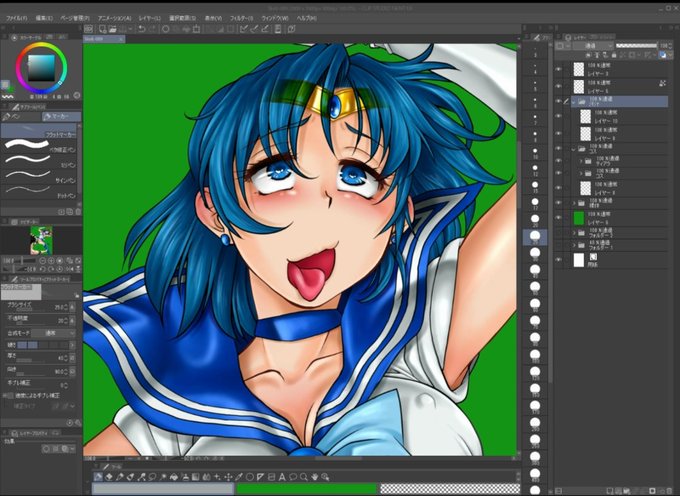Toggle visibility of レイヤー 10
The width and height of the screenshot is (680, 496).
[x=559, y=116]
